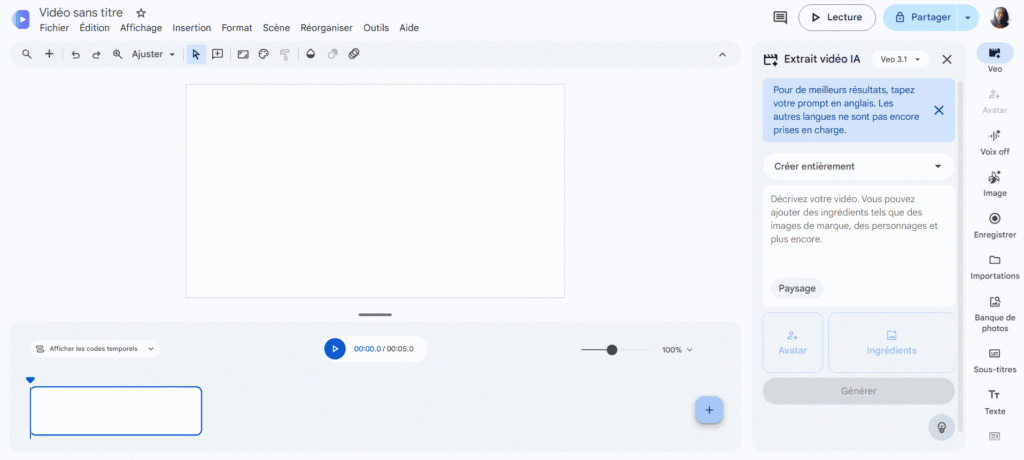Click the search menus magnifier icon
Screen dimensions: 1024x460
(27, 54)
